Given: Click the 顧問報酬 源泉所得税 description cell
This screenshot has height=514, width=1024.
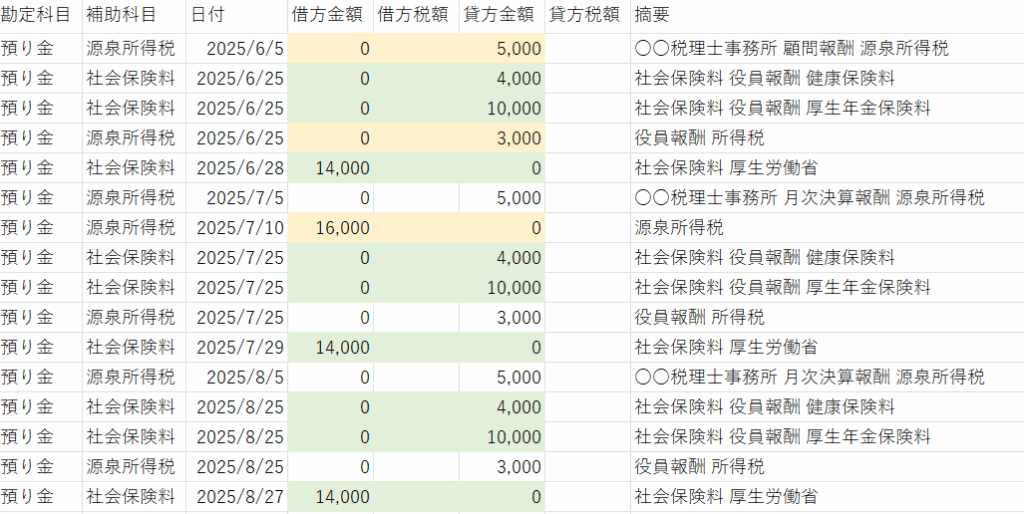Looking at the screenshot, I should coord(791,48).
